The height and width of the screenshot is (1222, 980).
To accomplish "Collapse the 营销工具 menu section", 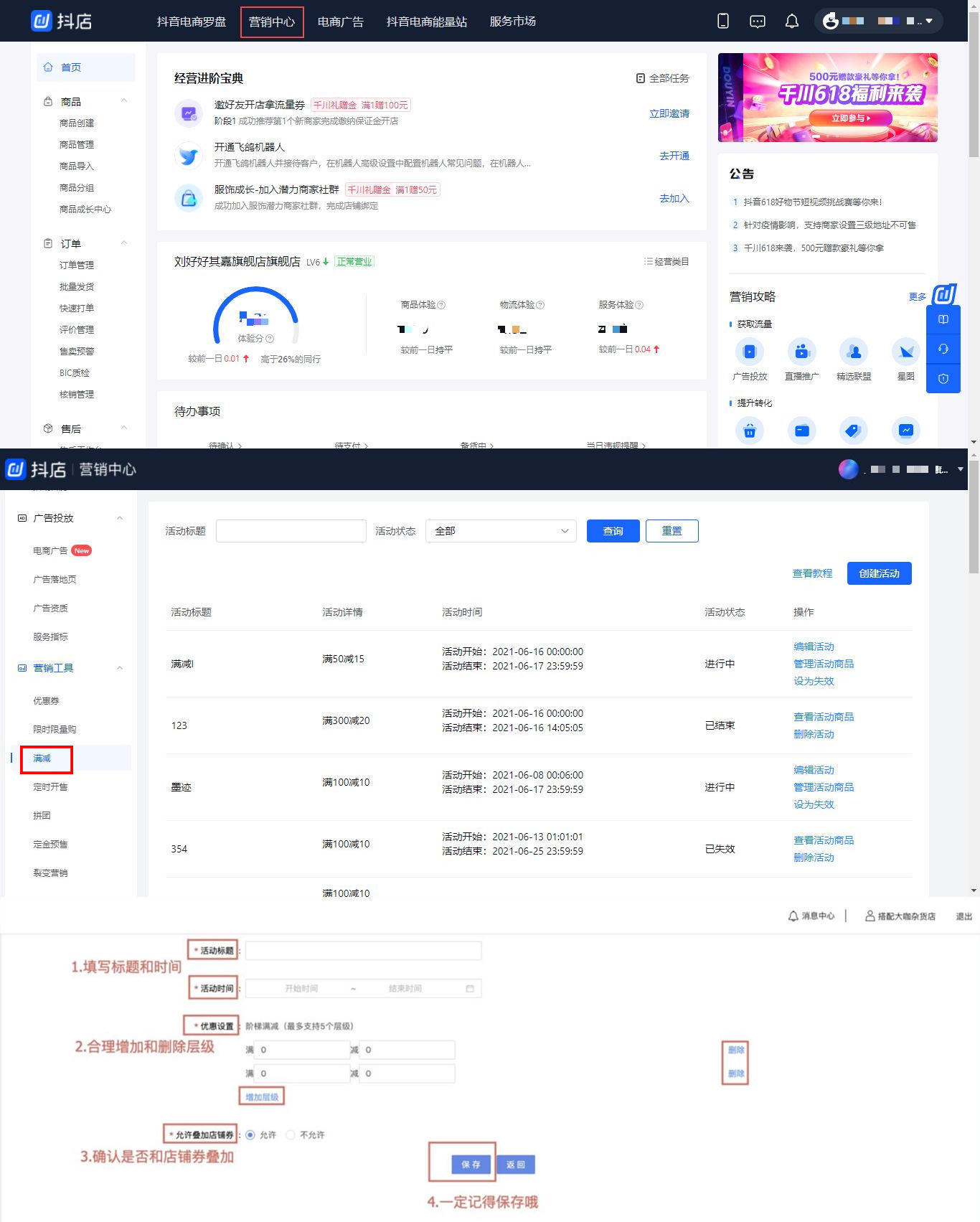I will coord(120,668).
